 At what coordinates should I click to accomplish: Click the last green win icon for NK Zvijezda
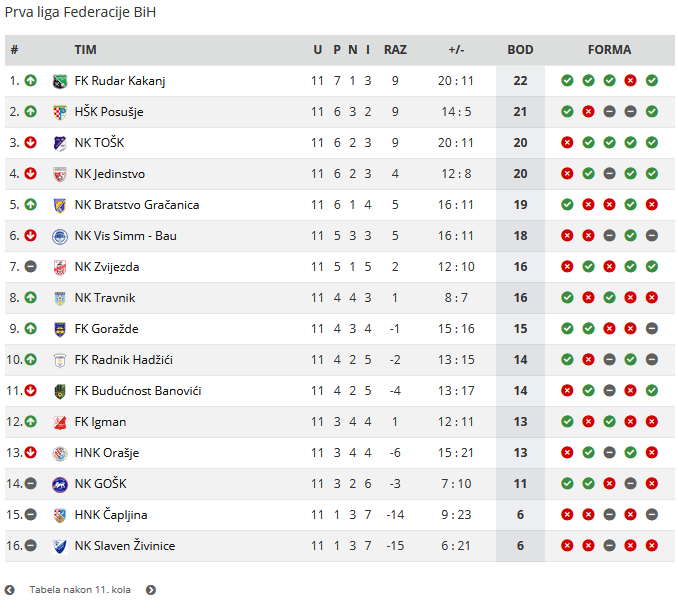[652, 266]
